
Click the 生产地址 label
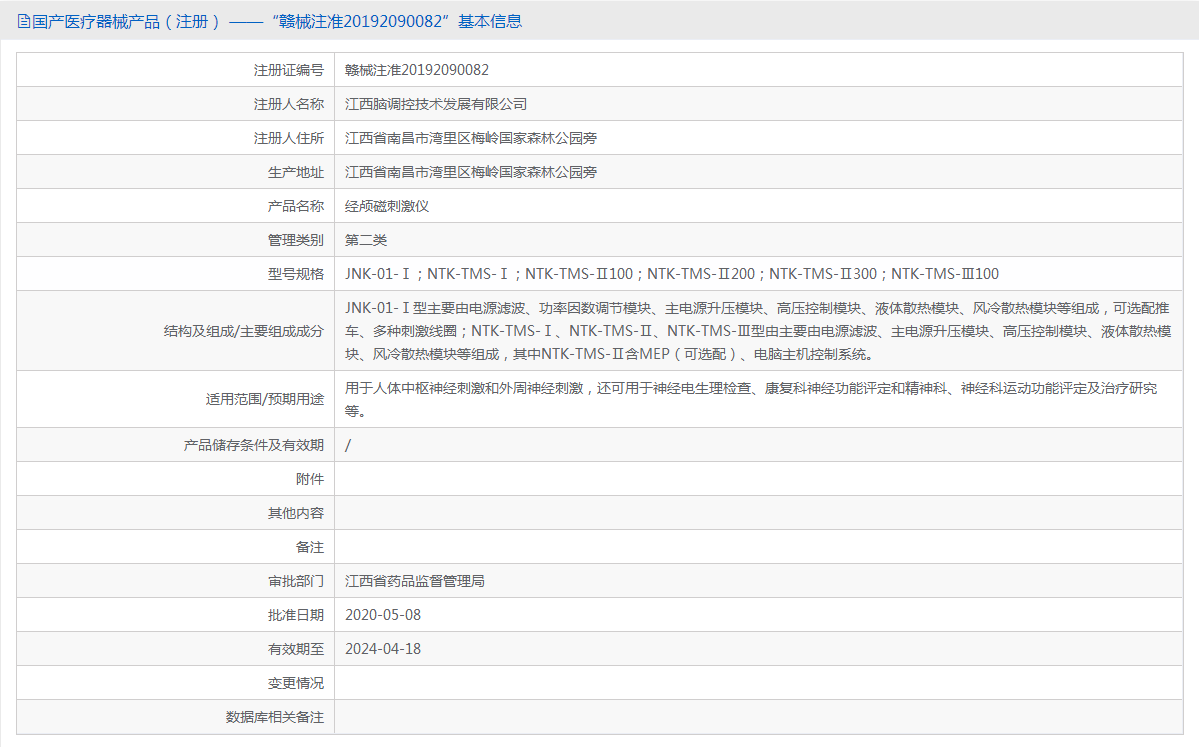pyautogui.click(x=296, y=172)
